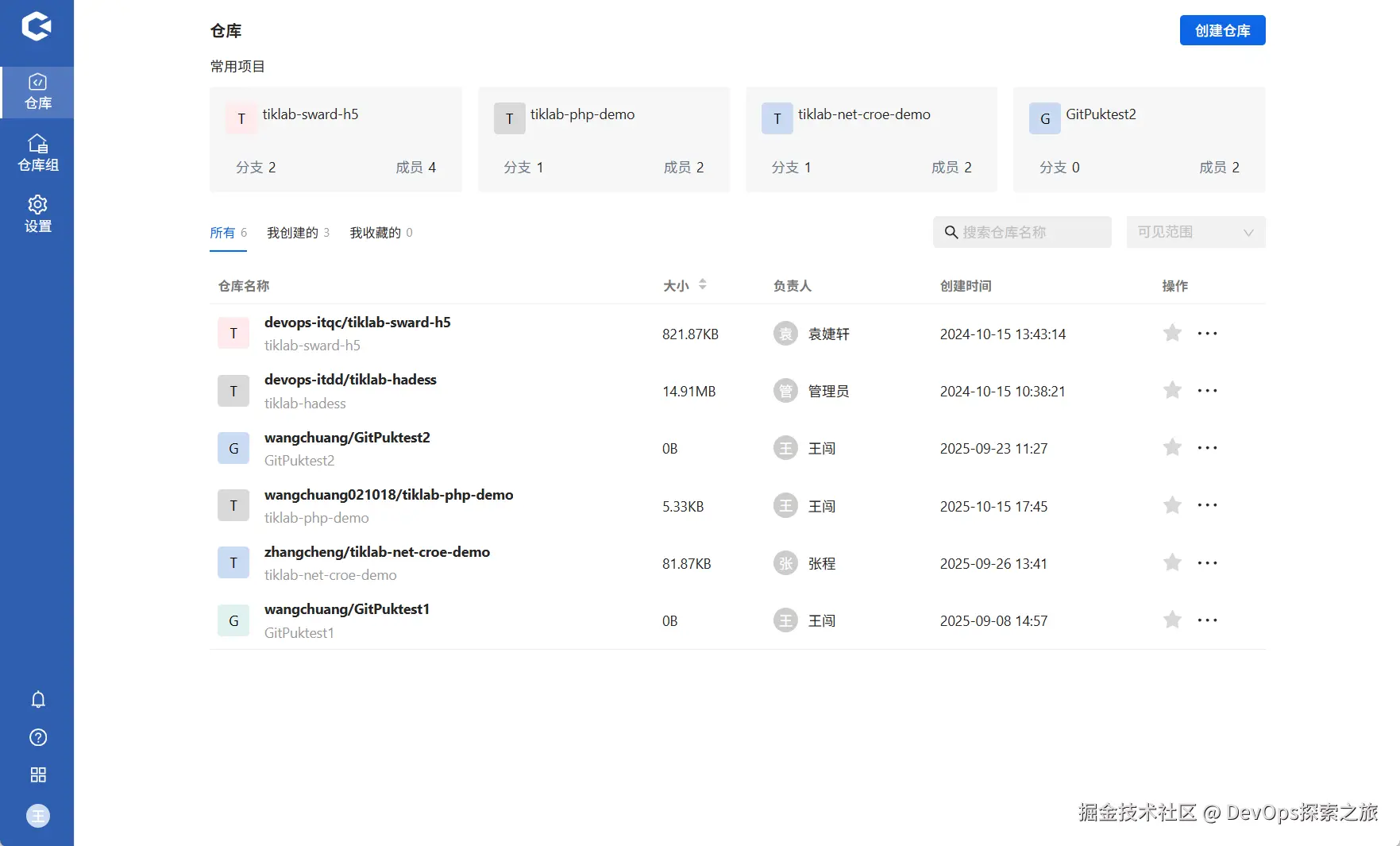Open the tiklab-net-croe-demo common project card
The height and width of the screenshot is (846, 1400).
871,139
